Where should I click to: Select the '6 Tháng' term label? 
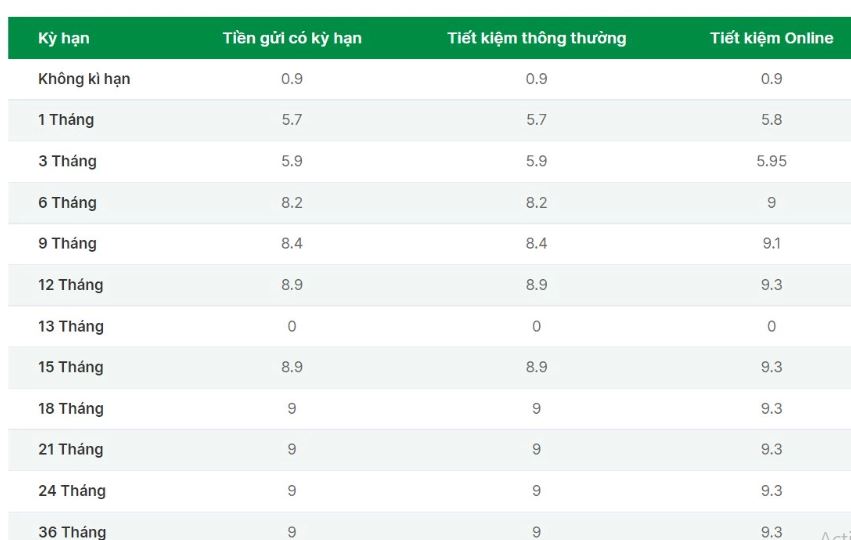pos(67,202)
